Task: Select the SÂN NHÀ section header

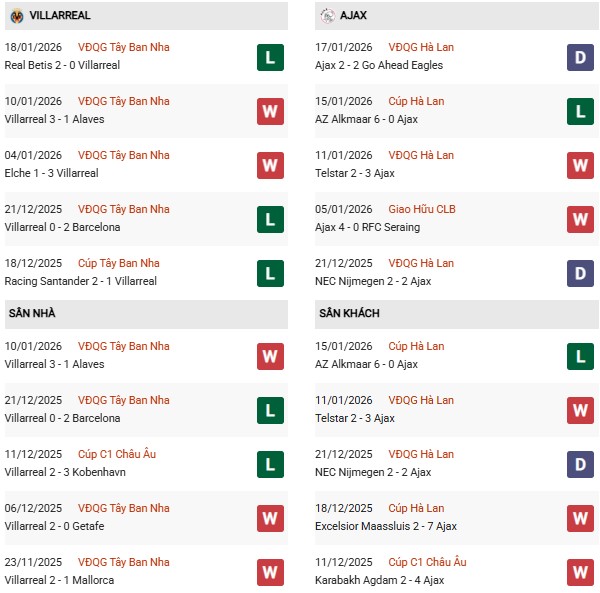Action: tap(32, 313)
